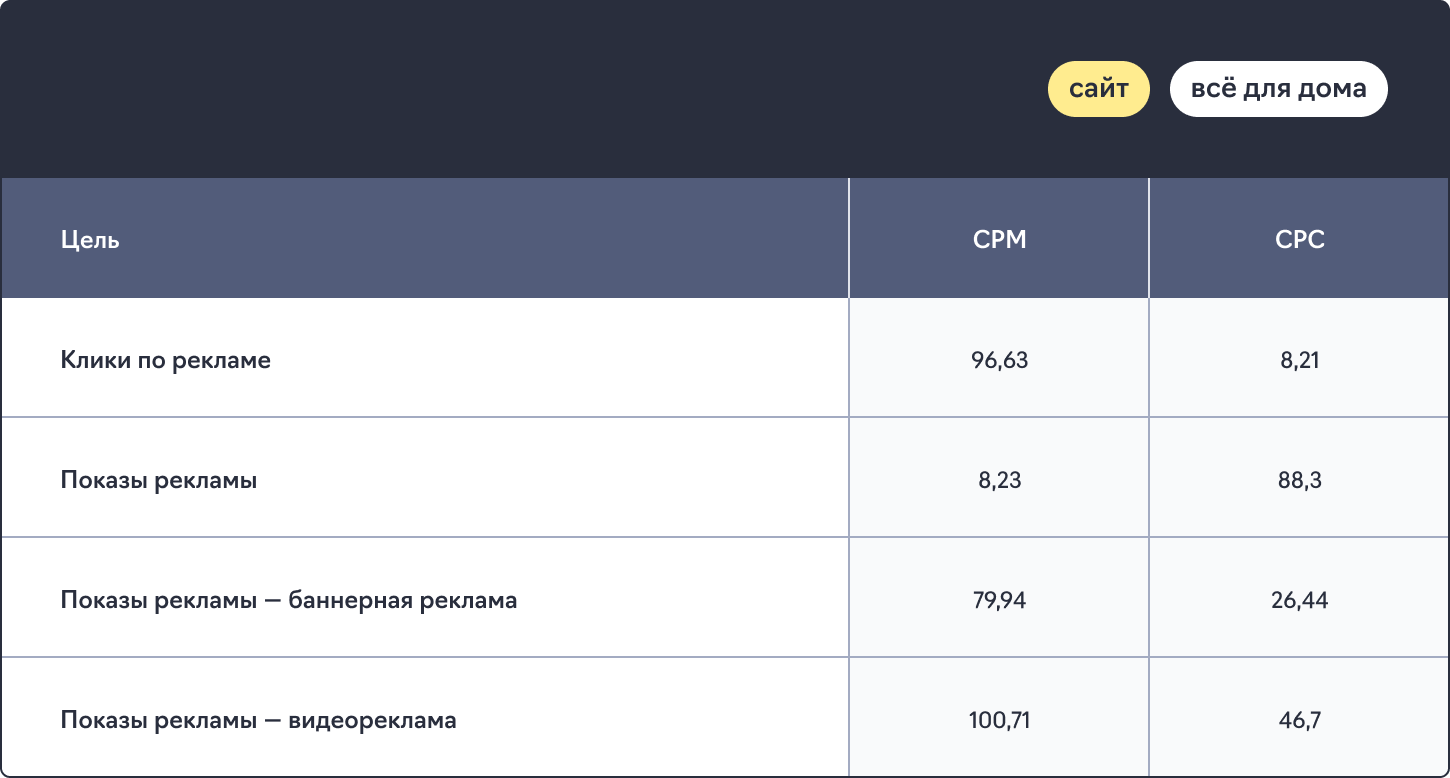Click the word "баннерная" in third row

coord(348,601)
